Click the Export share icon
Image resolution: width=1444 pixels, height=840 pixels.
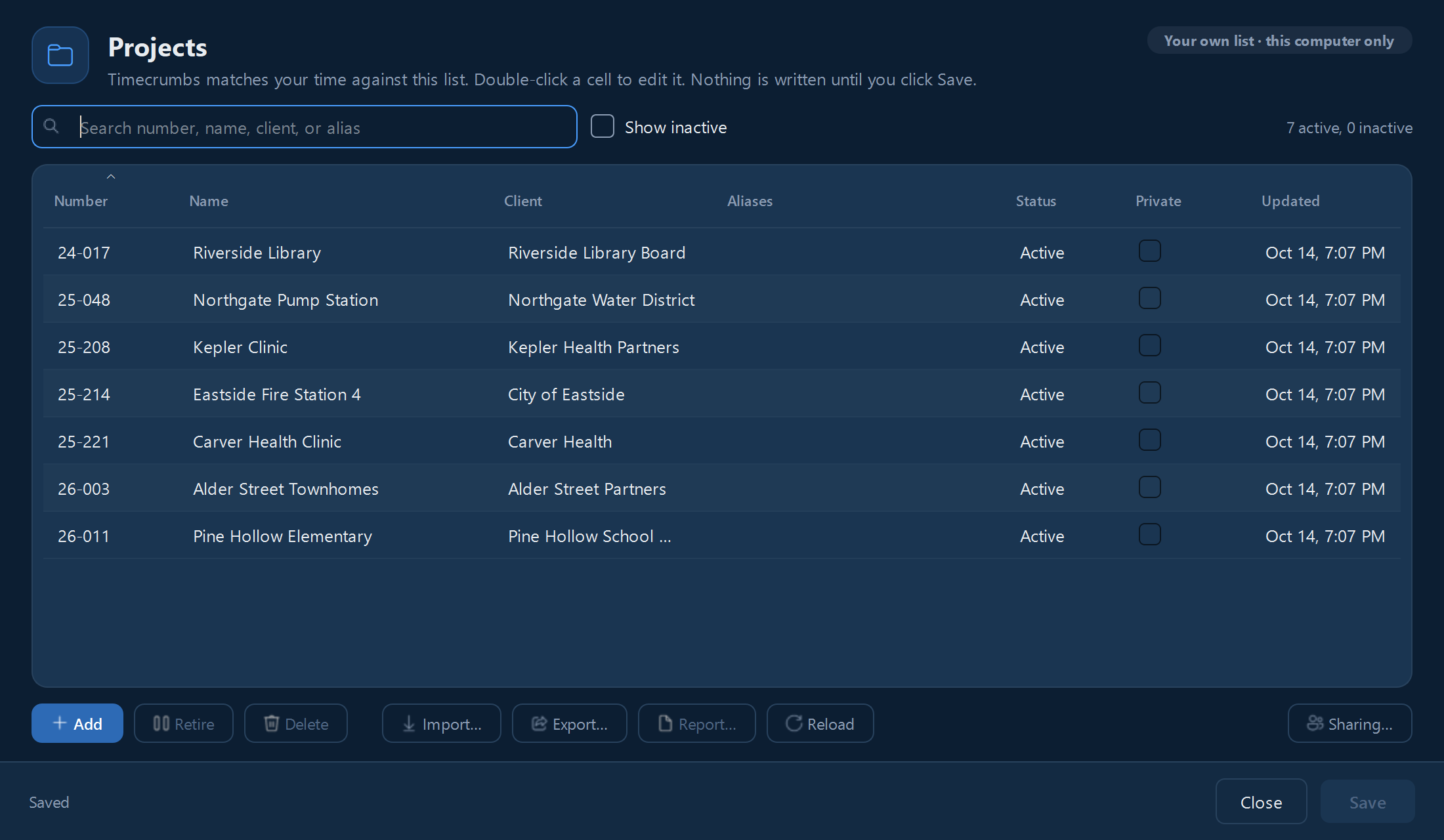coord(539,723)
